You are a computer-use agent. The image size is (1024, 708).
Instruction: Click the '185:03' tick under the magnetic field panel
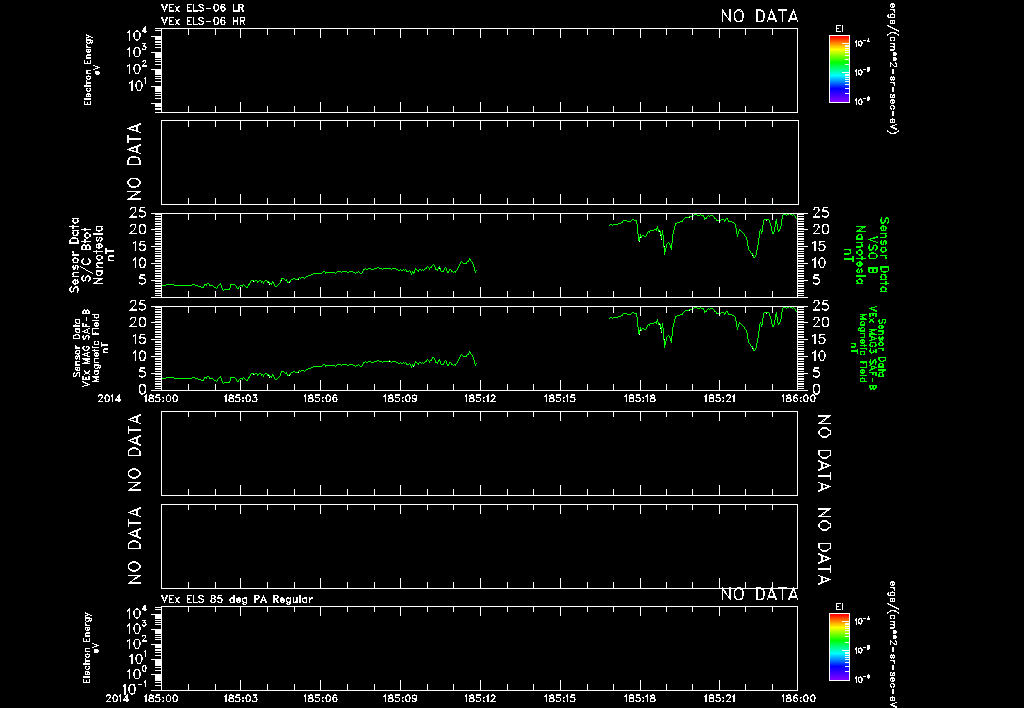tap(240, 398)
